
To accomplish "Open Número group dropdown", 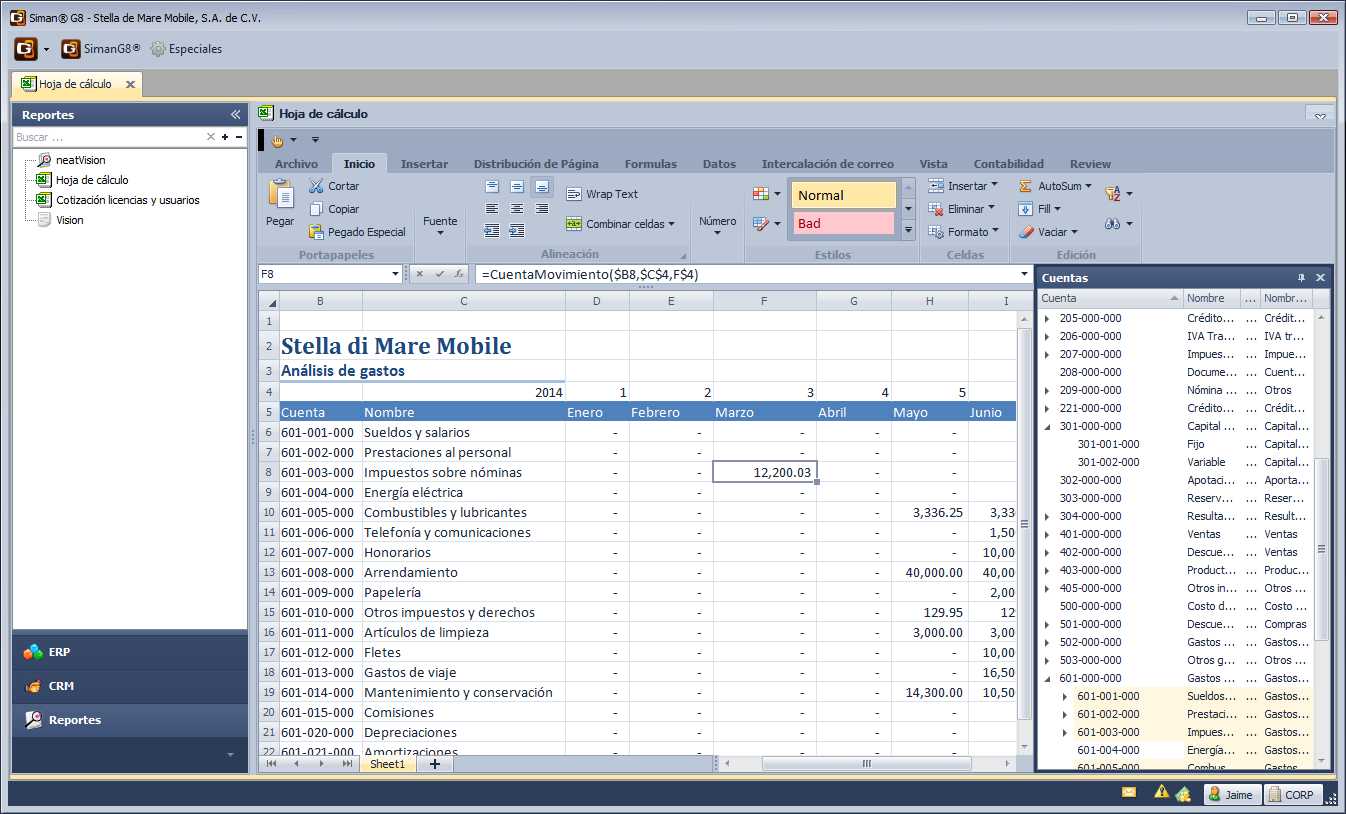I will 718,227.
